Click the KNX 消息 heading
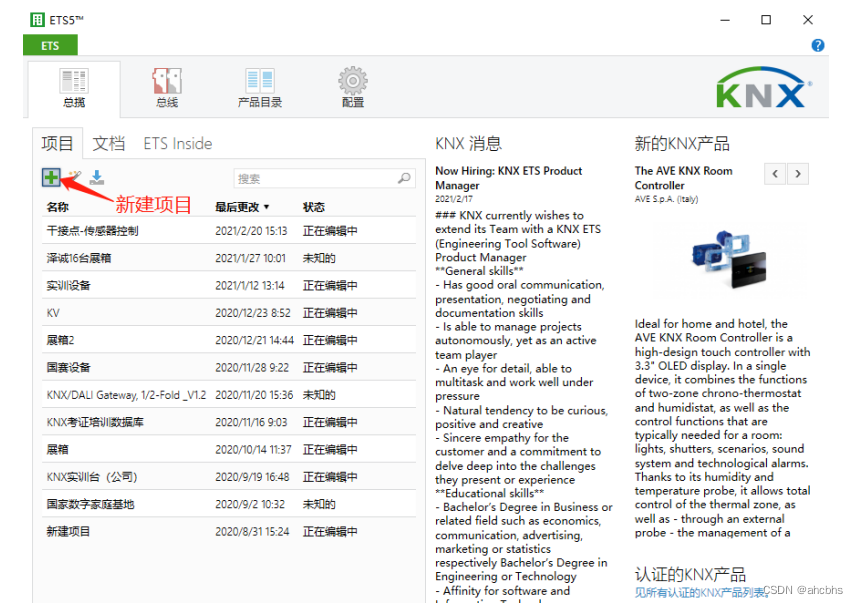This screenshot has width=858, height=604. tap(468, 143)
